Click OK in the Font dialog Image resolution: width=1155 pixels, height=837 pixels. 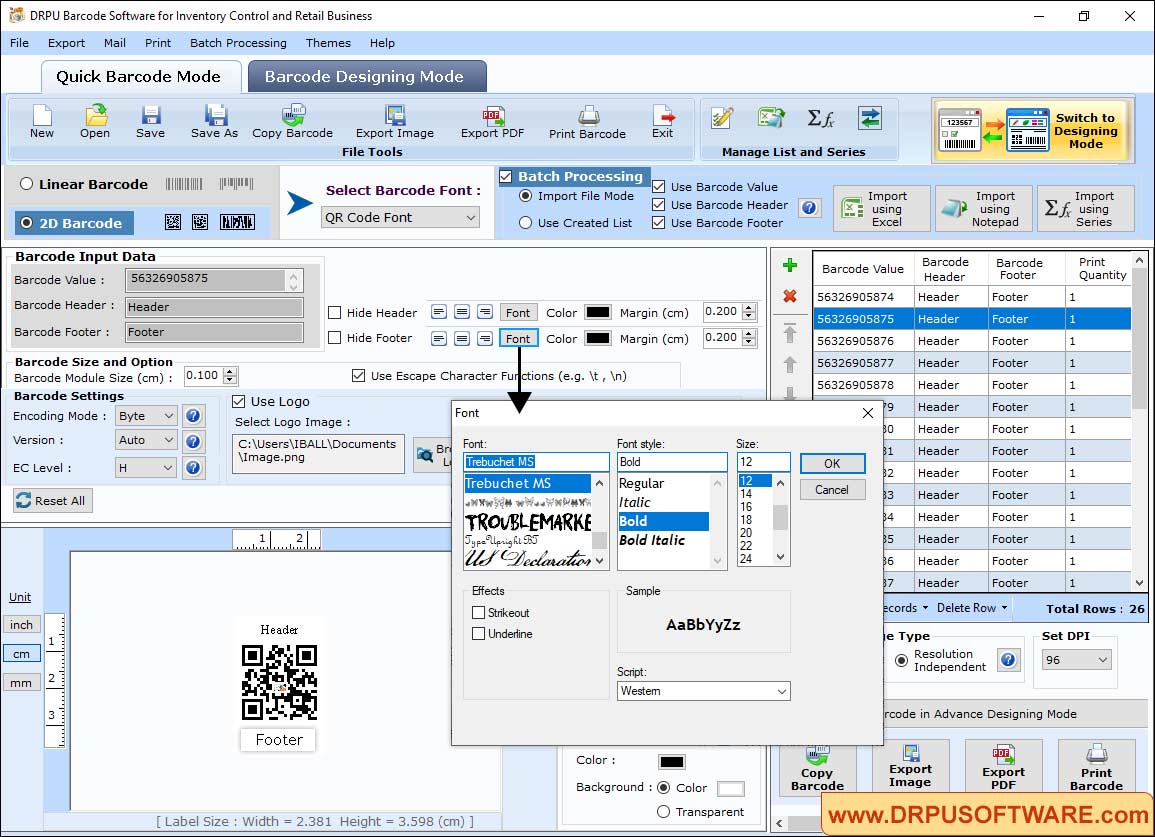(832, 463)
